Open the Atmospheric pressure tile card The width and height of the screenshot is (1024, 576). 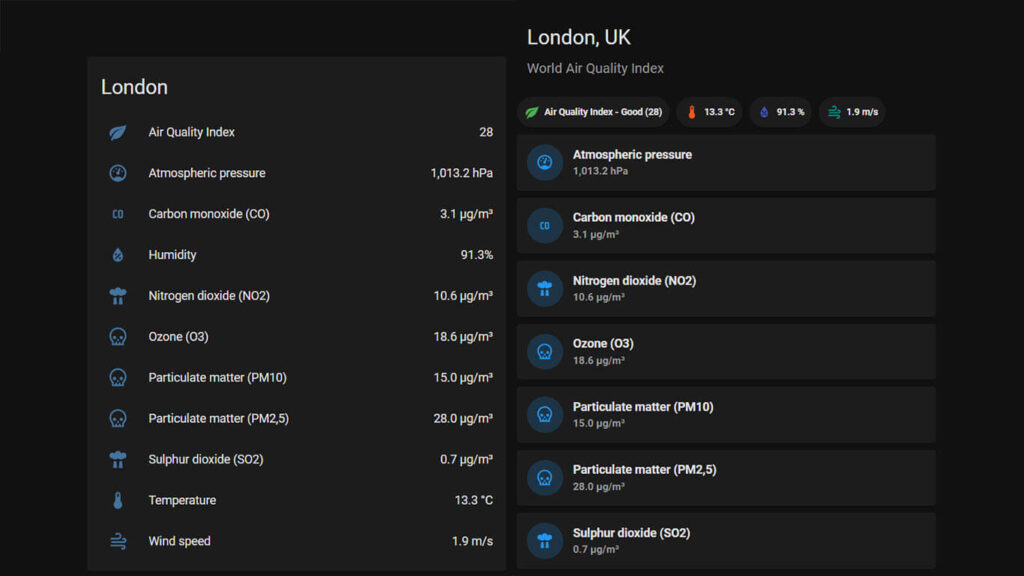(x=726, y=163)
